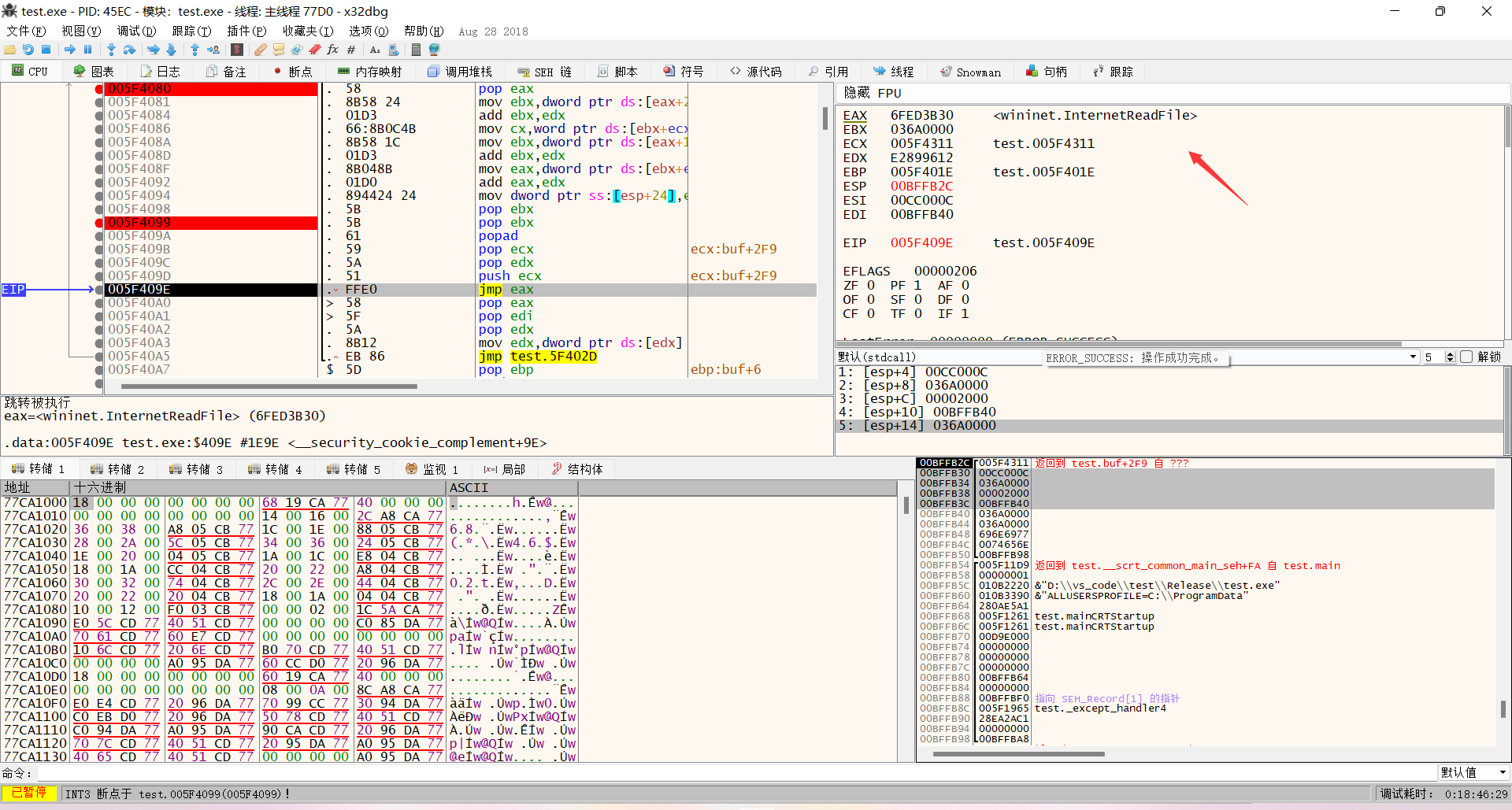Image resolution: width=1512 pixels, height=810 pixels.
Task: Open the 选项(O) menu
Action: pos(369,31)
